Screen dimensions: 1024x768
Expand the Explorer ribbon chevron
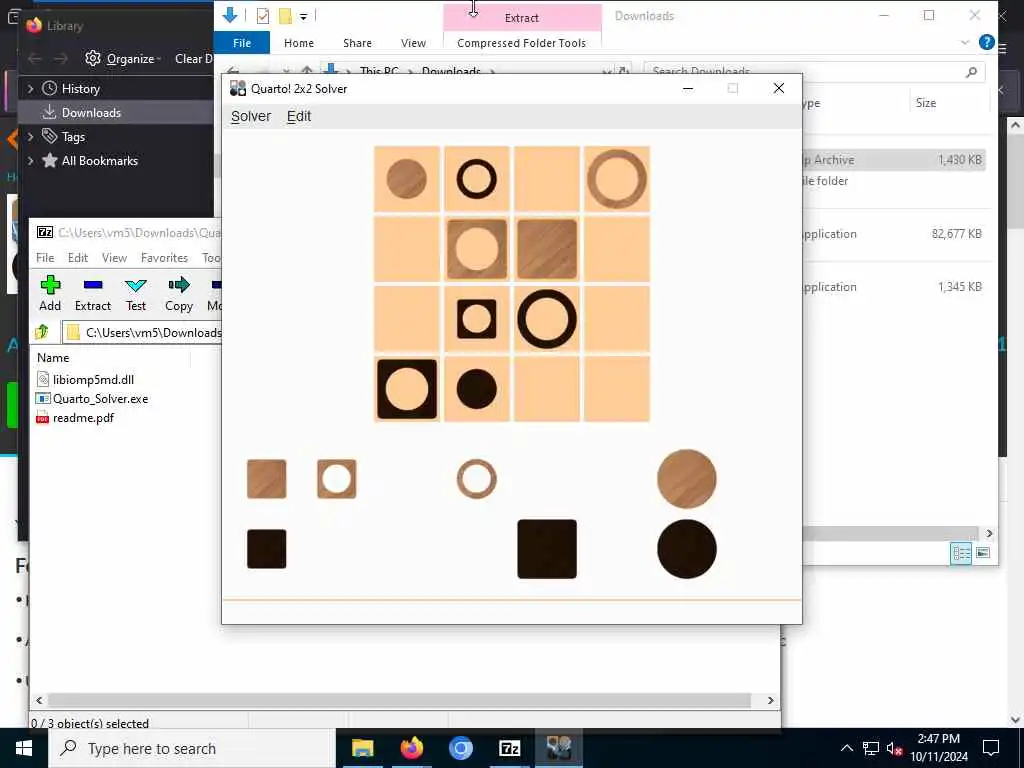965,43
